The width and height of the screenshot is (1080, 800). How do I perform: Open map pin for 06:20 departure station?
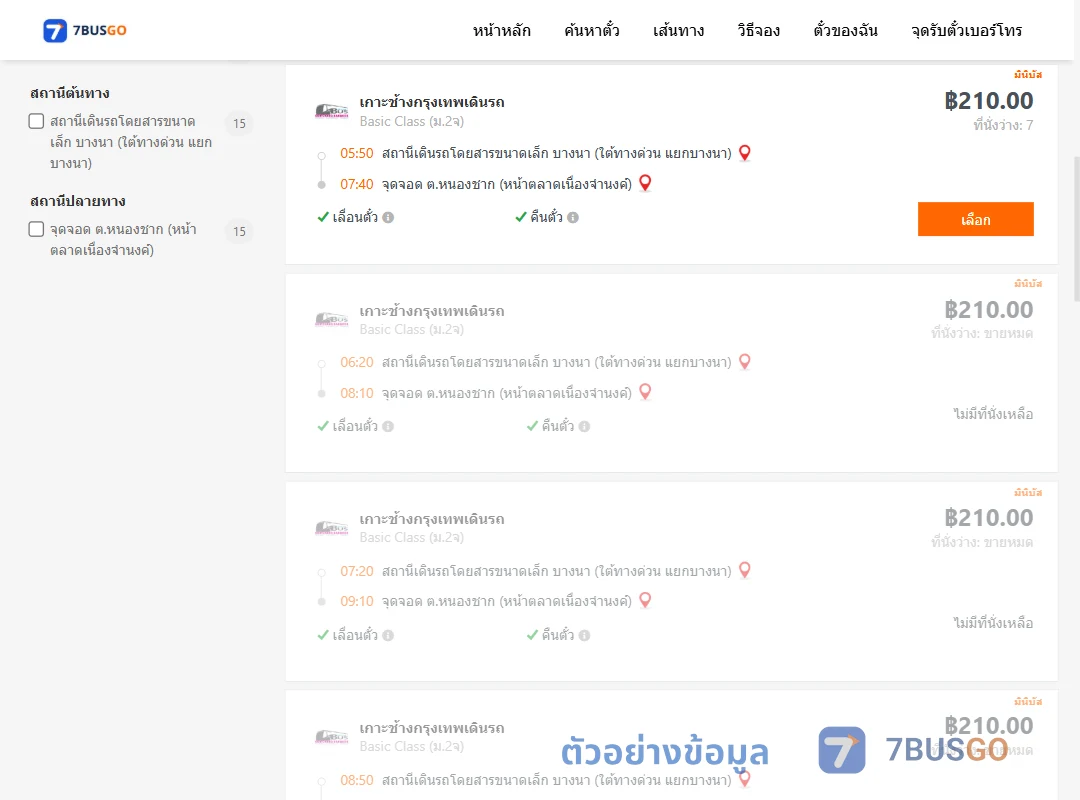click(745, 362)
